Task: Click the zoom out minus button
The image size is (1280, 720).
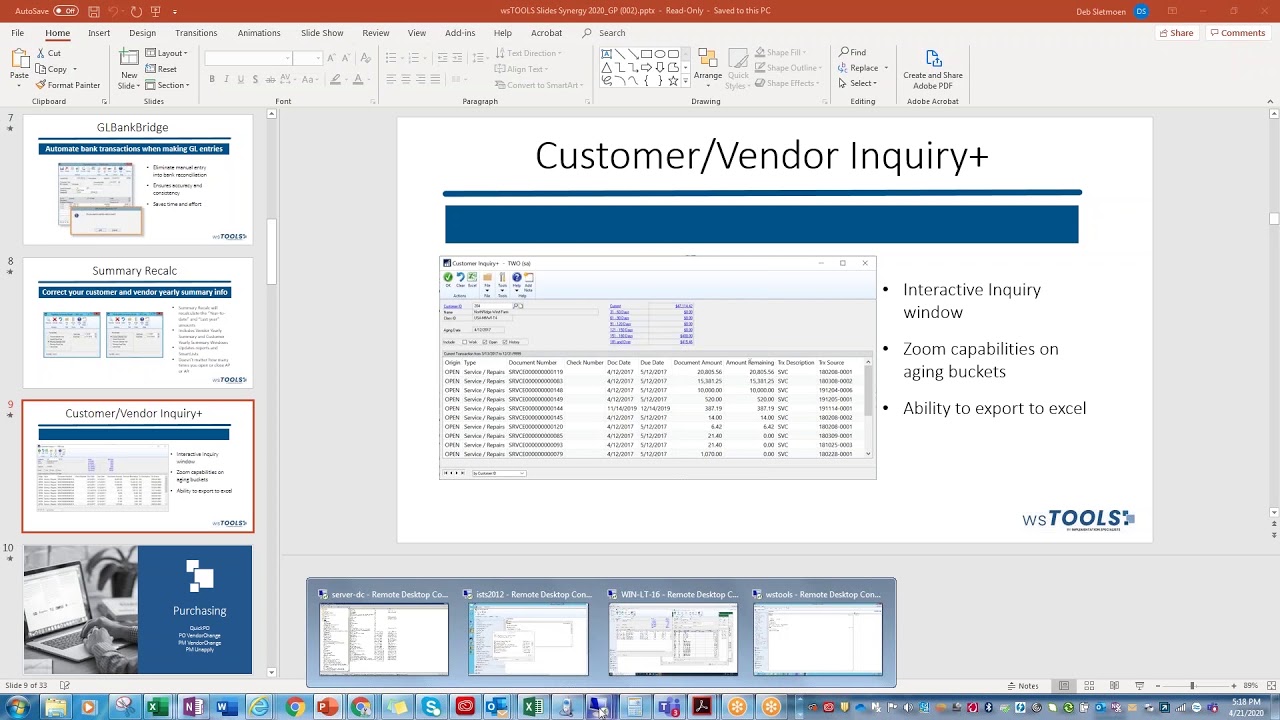Action: pos(1158,686)
